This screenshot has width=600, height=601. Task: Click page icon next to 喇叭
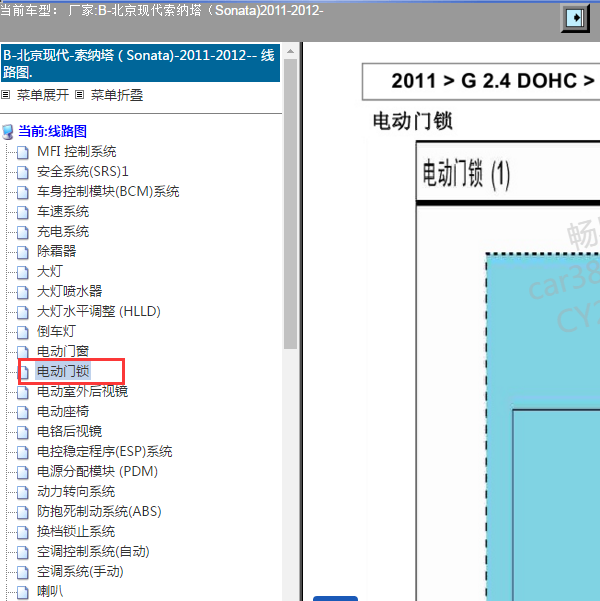23,592
